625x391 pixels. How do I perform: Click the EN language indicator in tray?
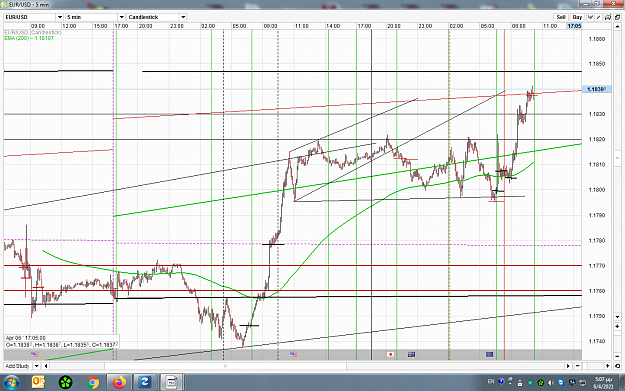[x=491, y=382]
